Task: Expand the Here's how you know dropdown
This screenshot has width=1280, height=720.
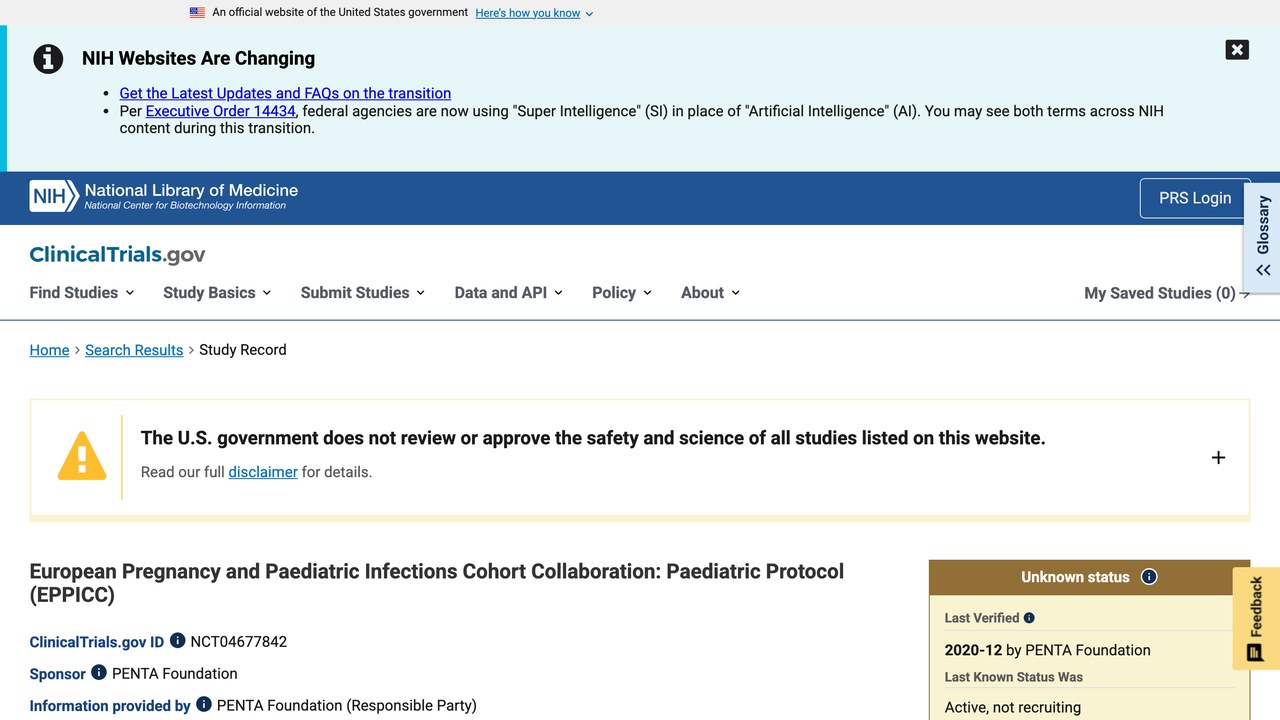Action: point(534,13)
